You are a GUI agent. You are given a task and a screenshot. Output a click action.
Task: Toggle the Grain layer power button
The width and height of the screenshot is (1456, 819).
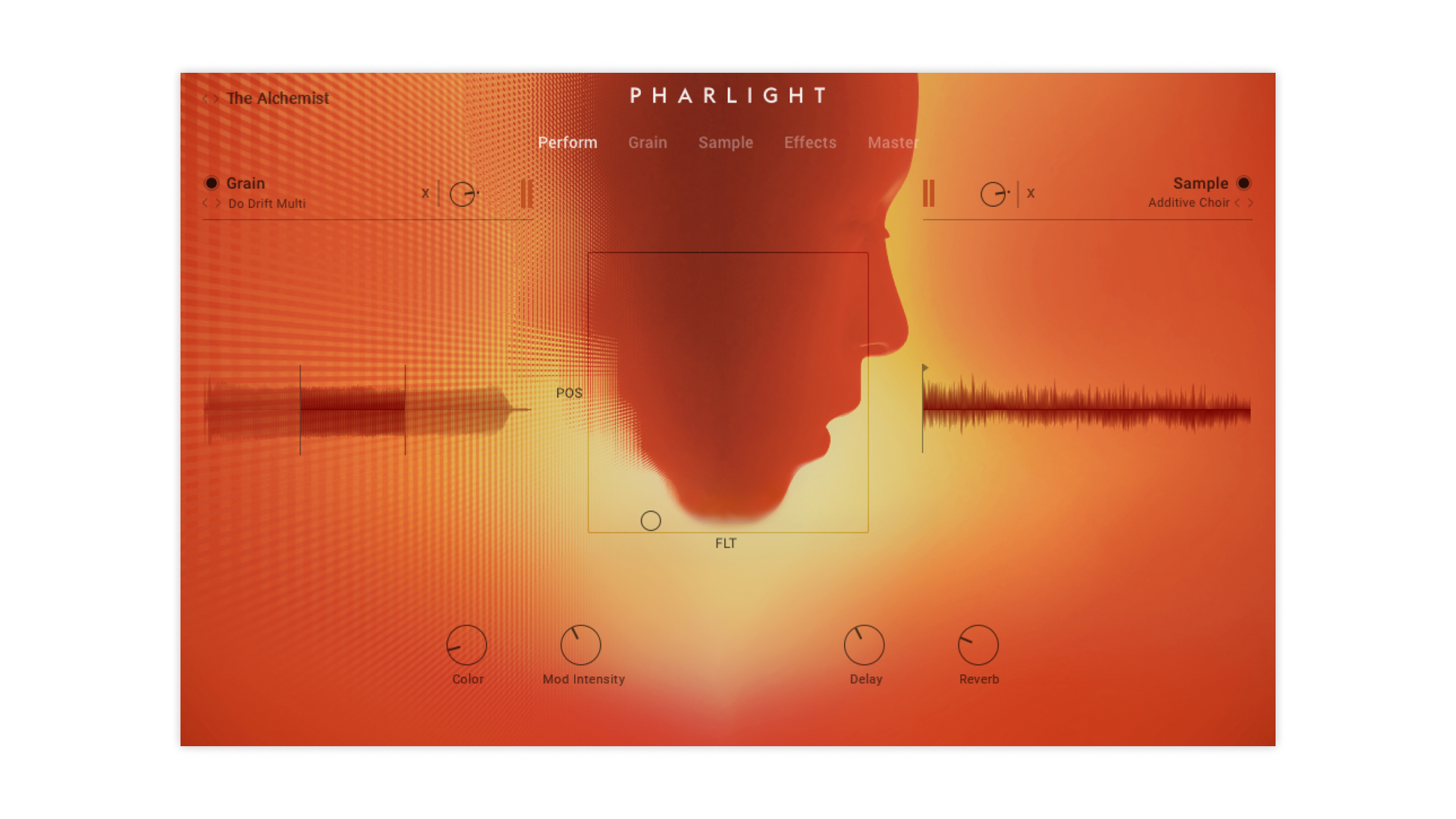(212, 183)
